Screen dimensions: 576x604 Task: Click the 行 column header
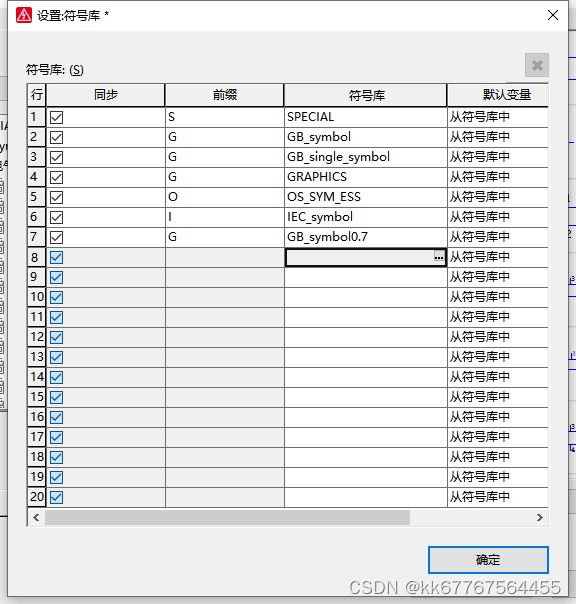(x=37, y=95)
